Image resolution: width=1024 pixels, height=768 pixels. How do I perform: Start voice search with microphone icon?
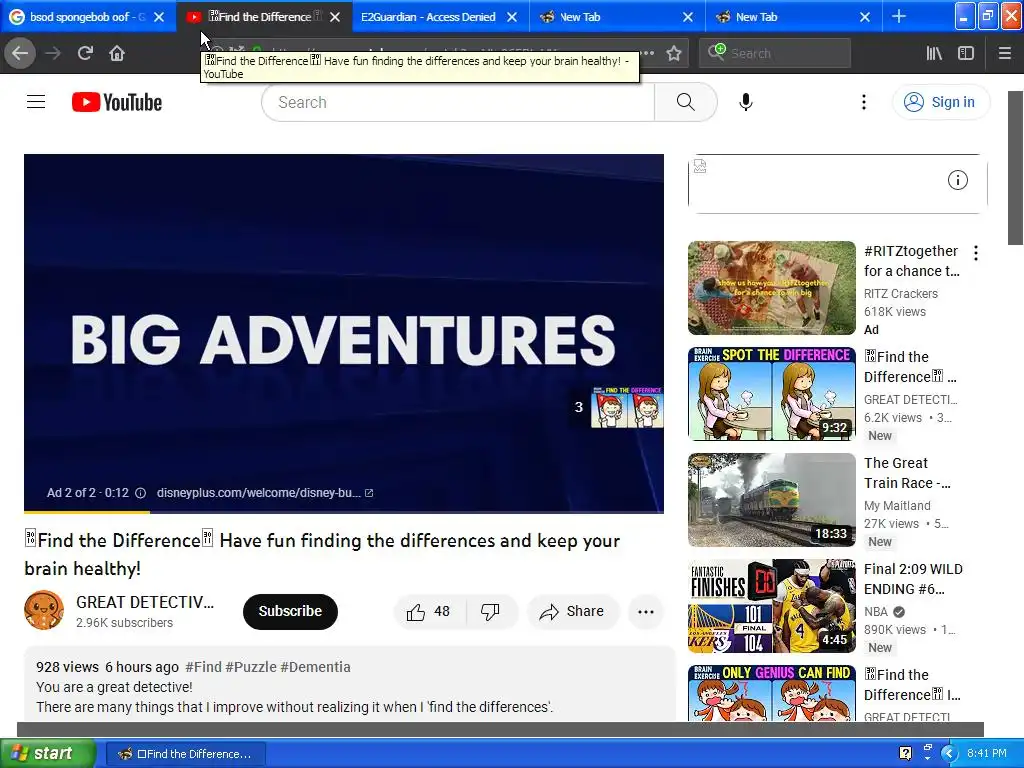[x=746, y=102]
